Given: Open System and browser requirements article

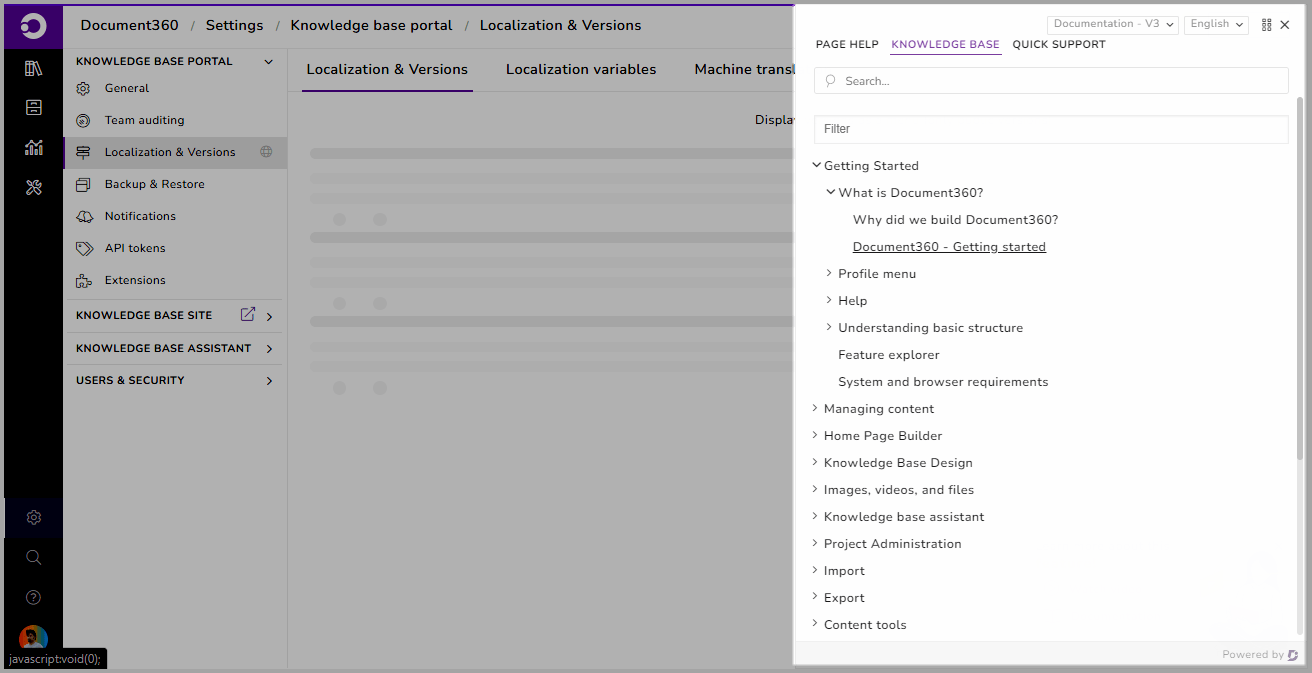Looking at the screenshot, I should 943,382.
